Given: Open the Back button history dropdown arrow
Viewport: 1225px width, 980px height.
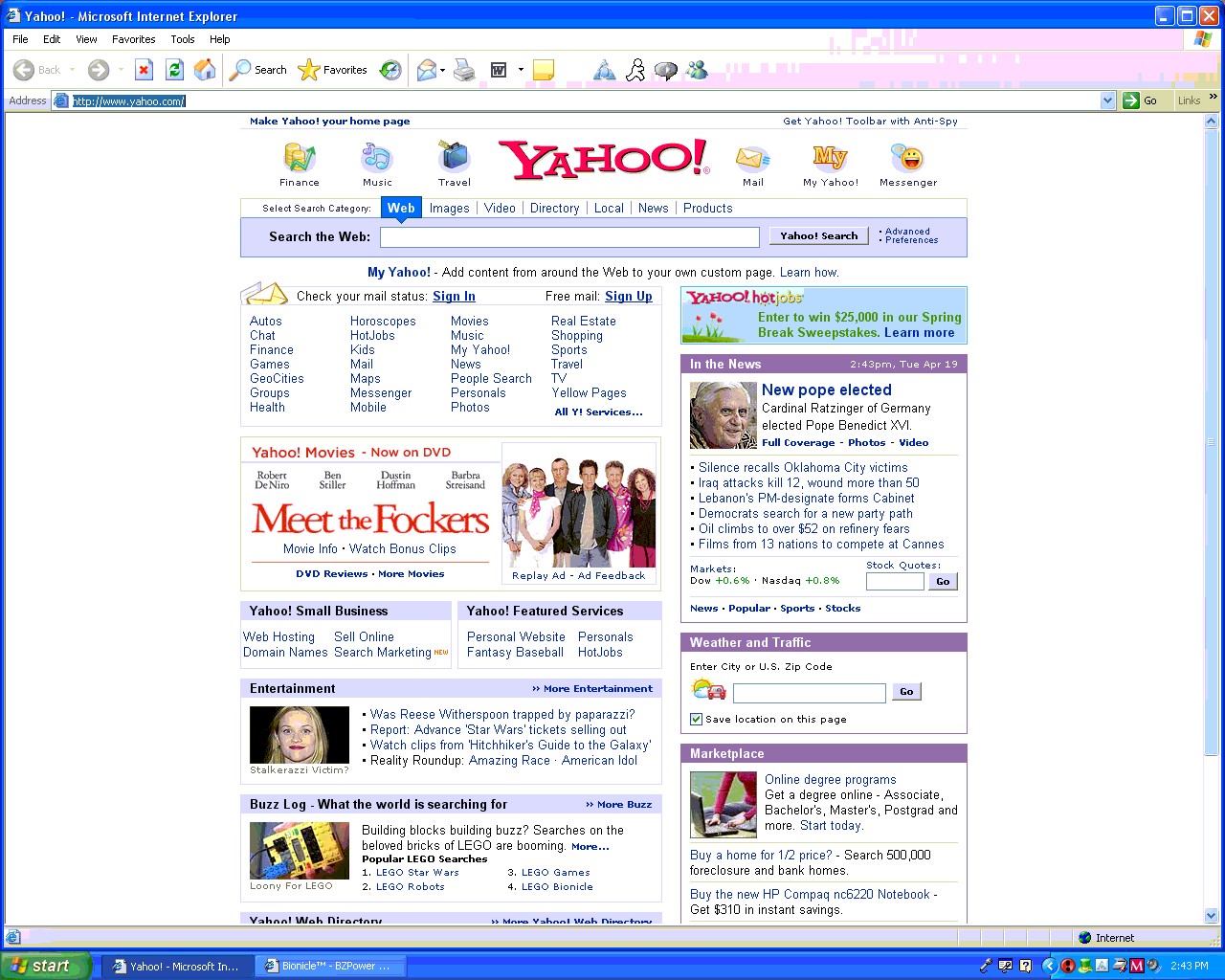Looking at the screenshot, I should click(73, 70).
